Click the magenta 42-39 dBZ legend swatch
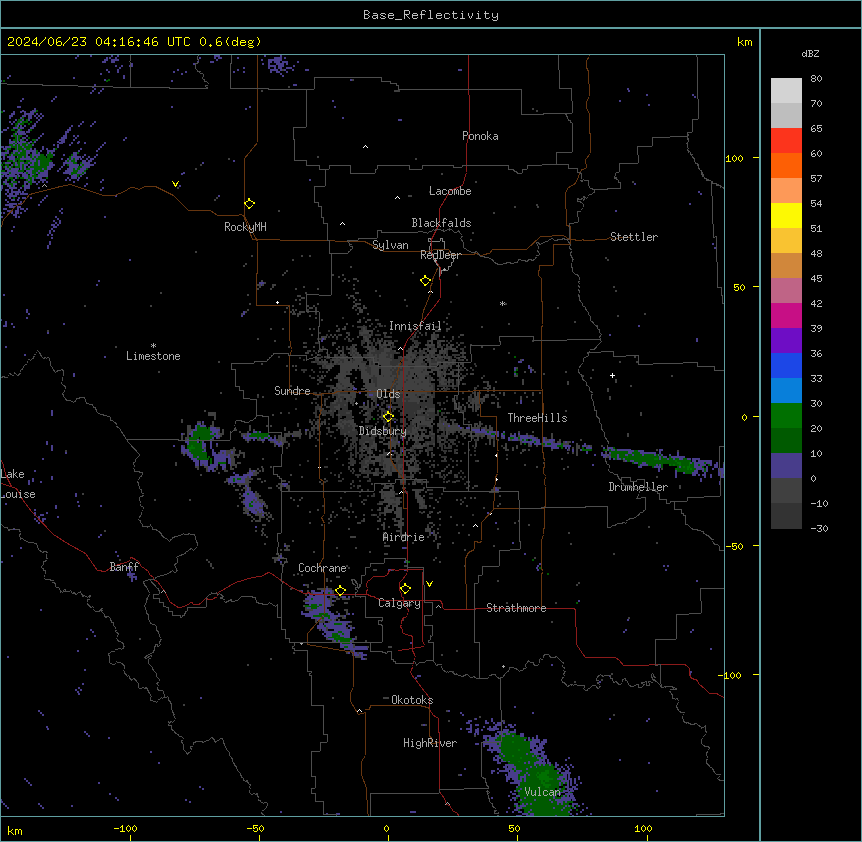 (786, 316)
